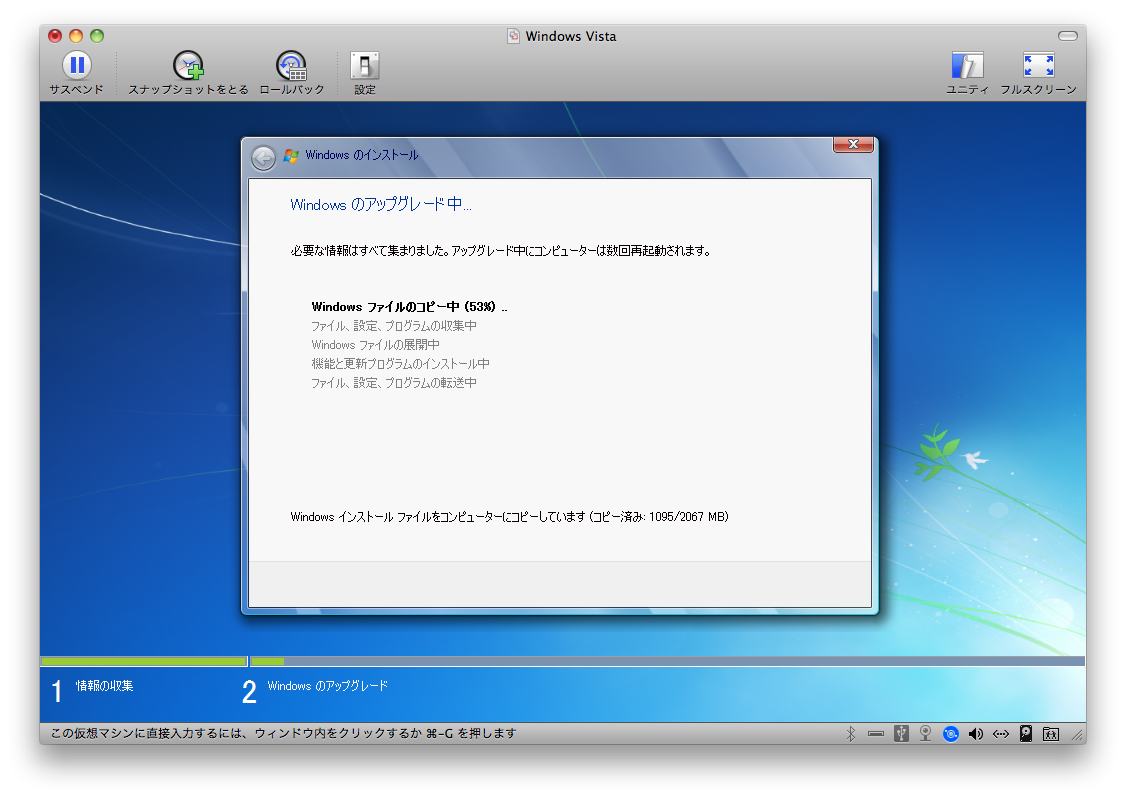1126x799 pixels.
Task: Click the blue CD/DVD drive status icon
Action: tap(951, 734)
